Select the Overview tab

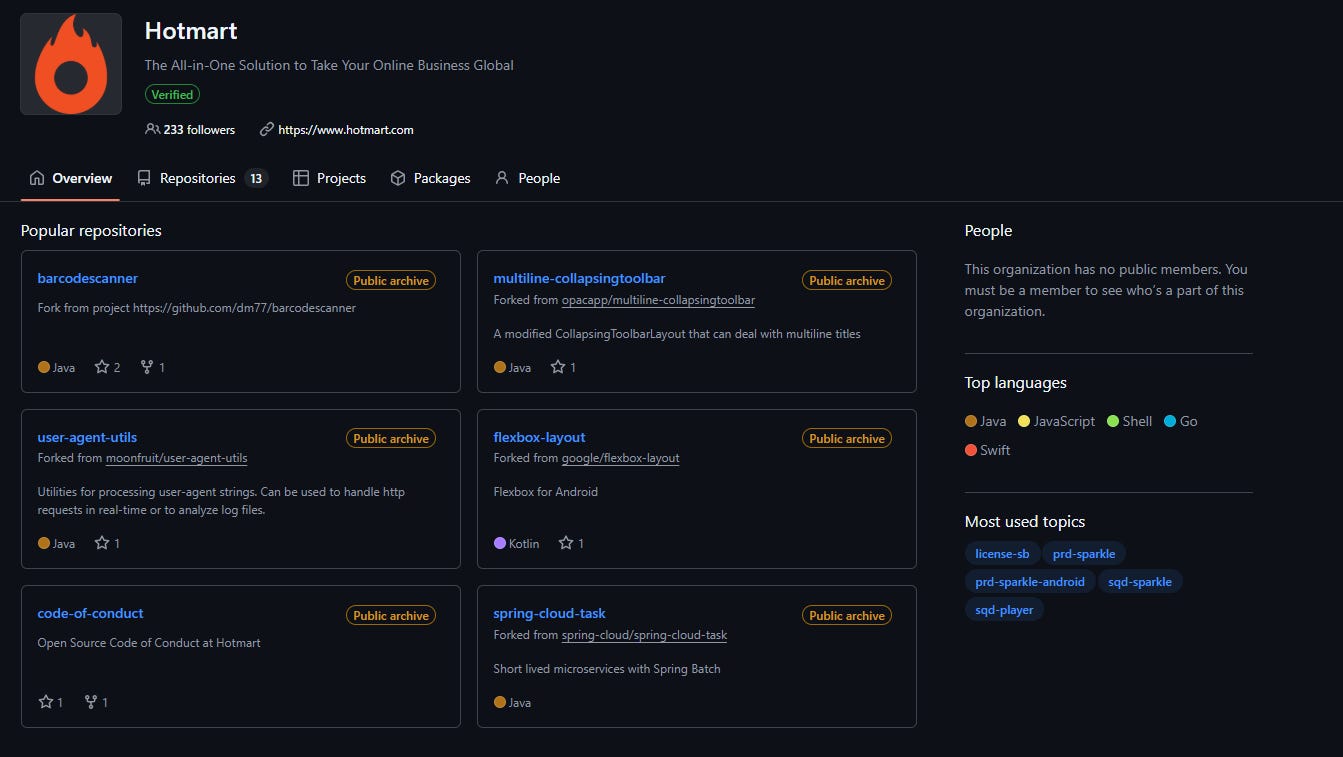click(x=70, y=178)
